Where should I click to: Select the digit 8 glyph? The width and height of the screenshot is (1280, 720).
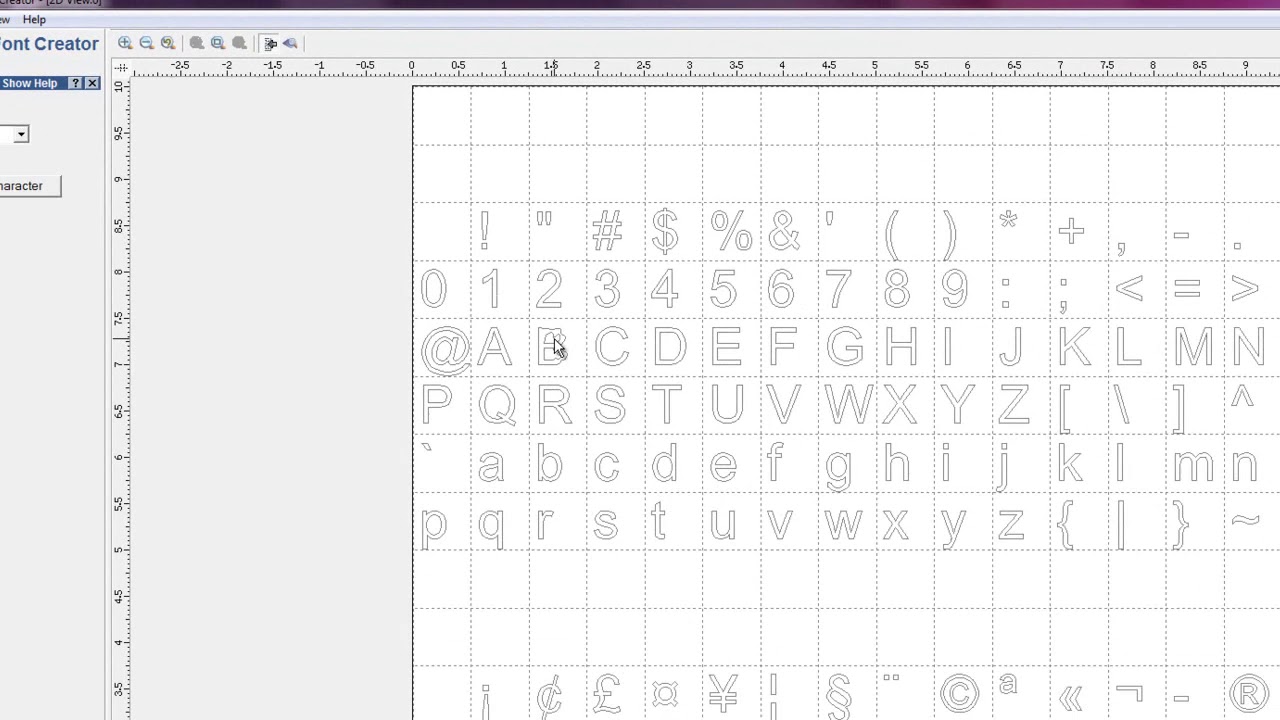pyautogui.click(x=897, y=289)
